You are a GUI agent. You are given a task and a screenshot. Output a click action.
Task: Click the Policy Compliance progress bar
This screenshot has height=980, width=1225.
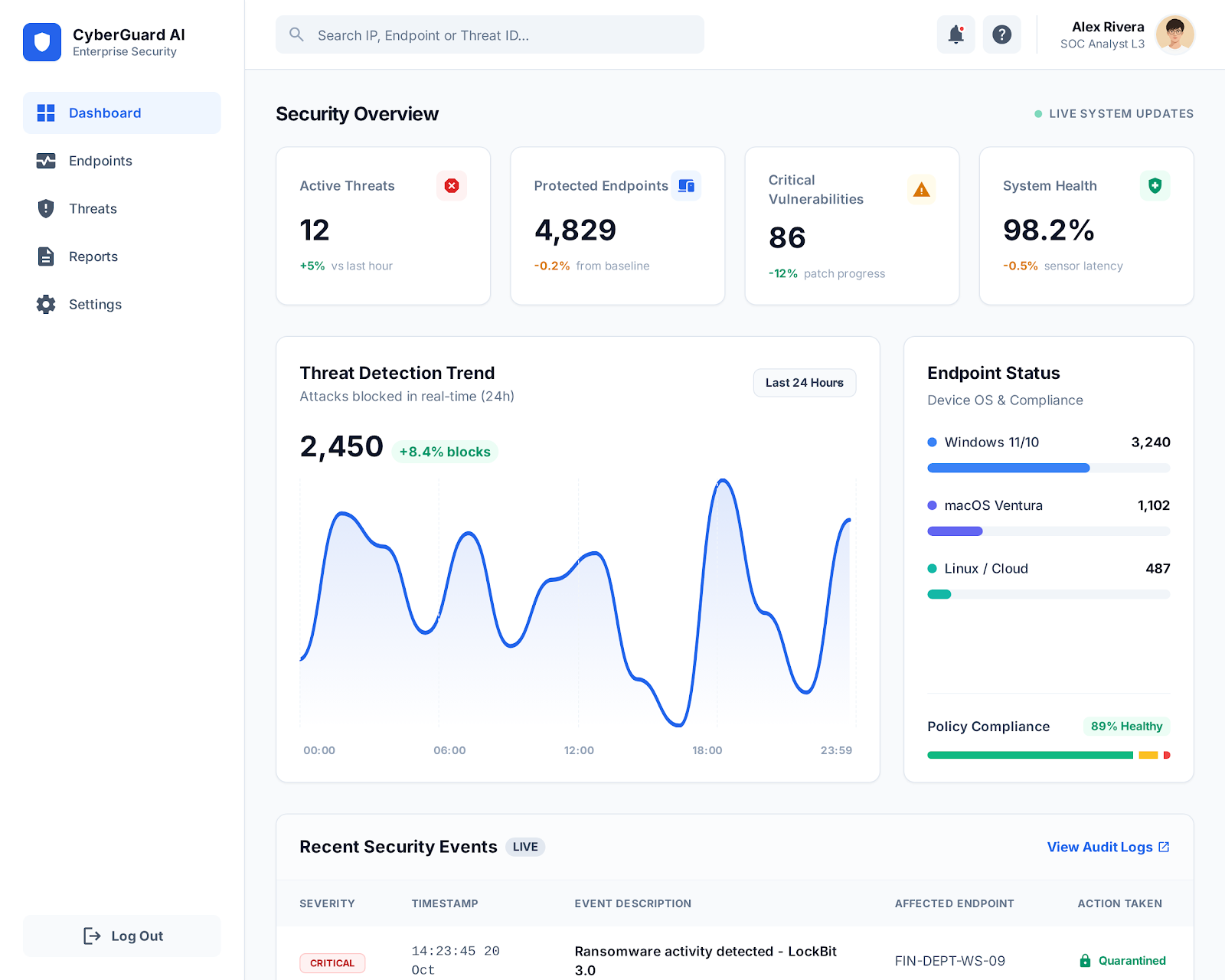click(x=1048, y=755)
